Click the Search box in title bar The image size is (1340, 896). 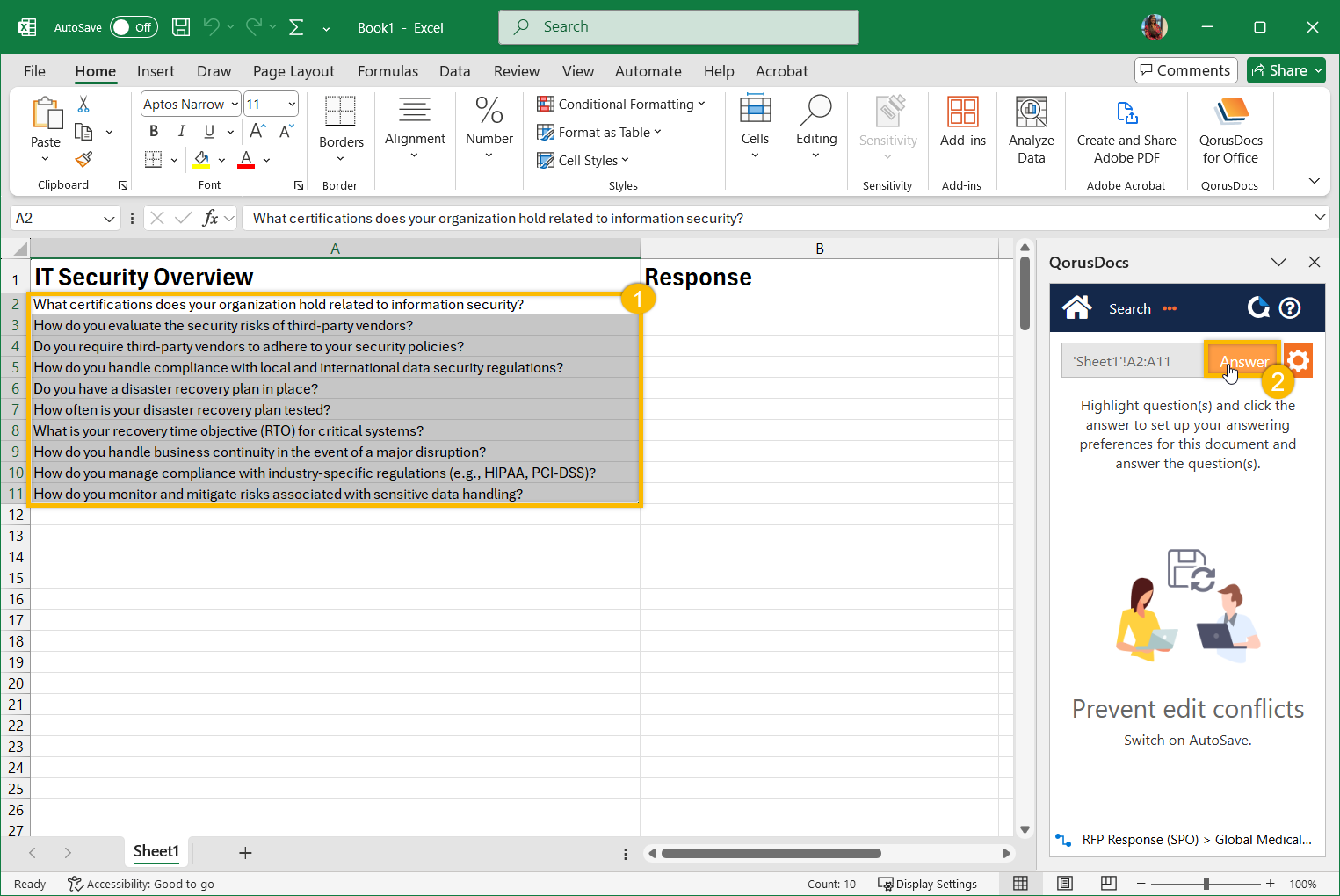click(x=678, y=27)
